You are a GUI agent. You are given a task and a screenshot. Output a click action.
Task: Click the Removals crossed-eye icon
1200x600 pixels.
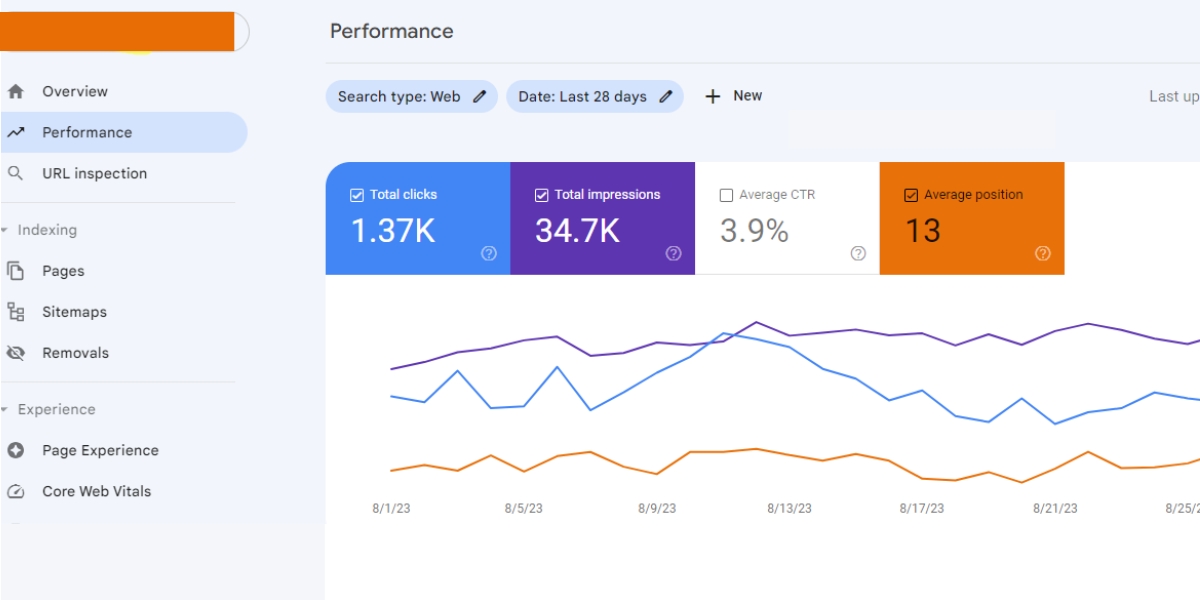point(15,353)
